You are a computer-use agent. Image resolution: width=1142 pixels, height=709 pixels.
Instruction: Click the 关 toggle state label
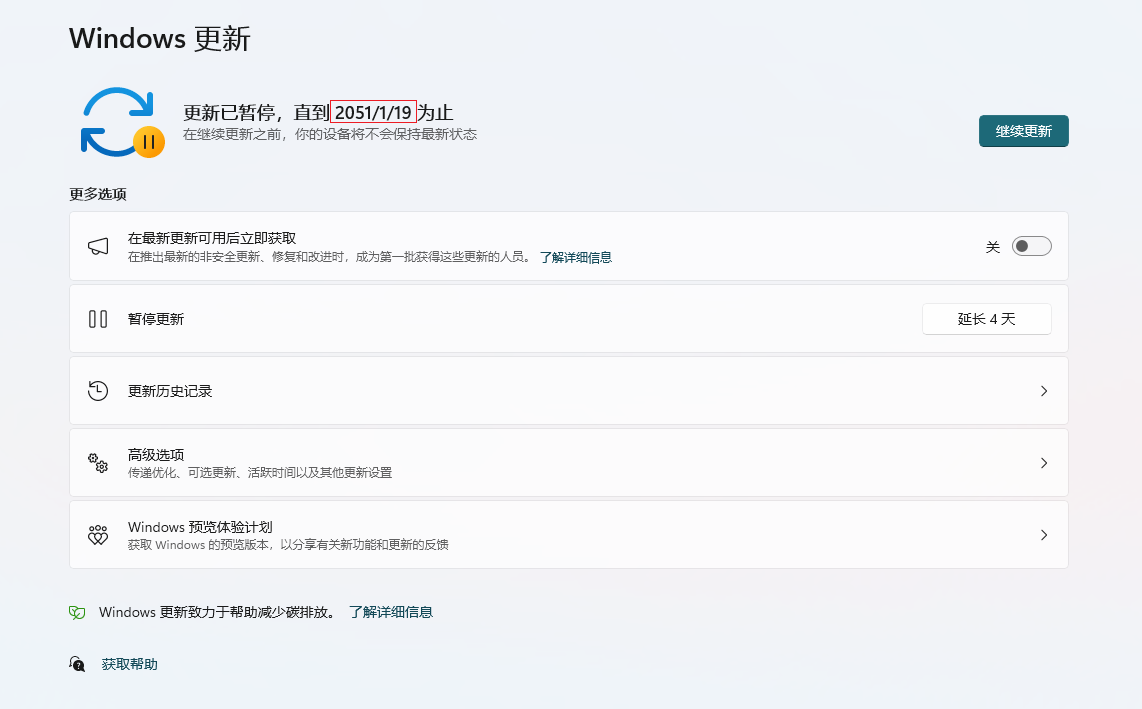(993, 247)
